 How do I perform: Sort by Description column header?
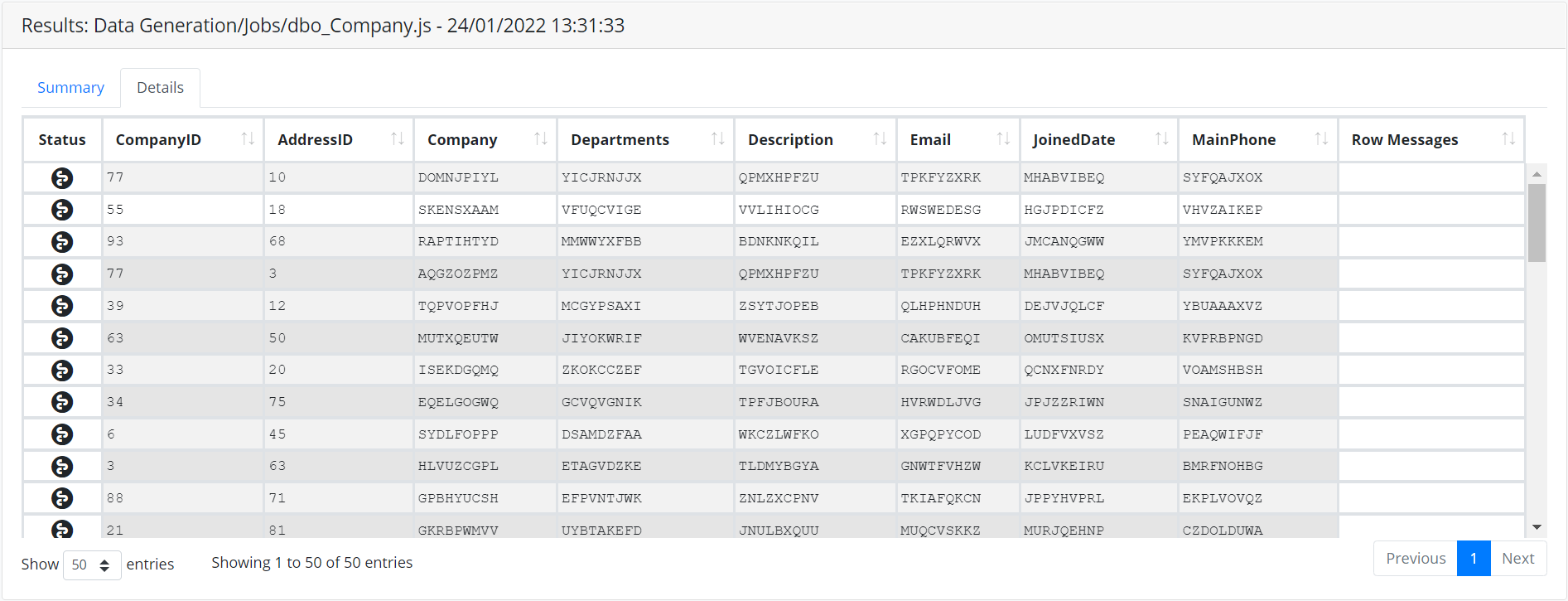790,139
